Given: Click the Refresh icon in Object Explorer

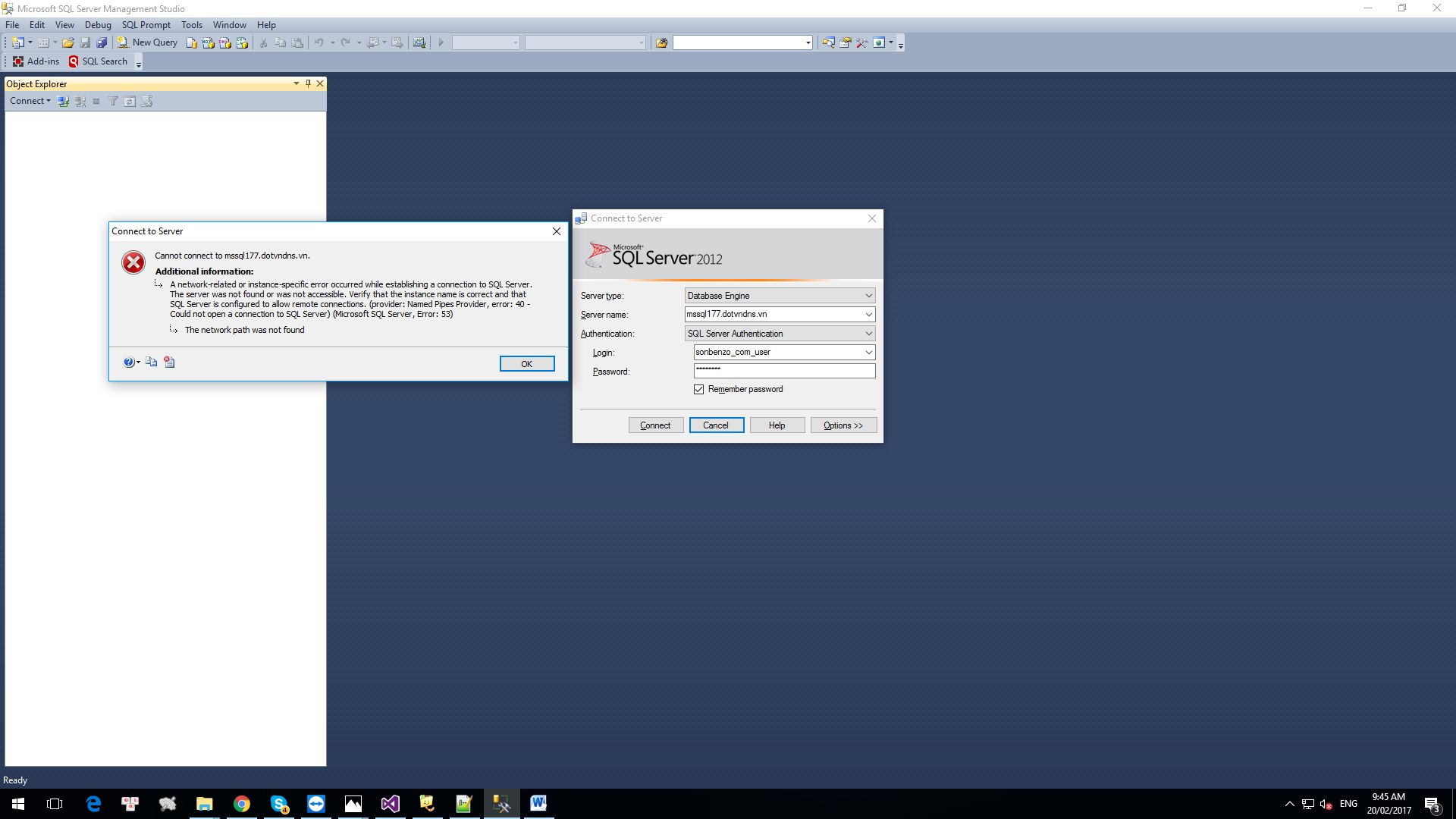Looking at the screenshot, I should (130, 101).
